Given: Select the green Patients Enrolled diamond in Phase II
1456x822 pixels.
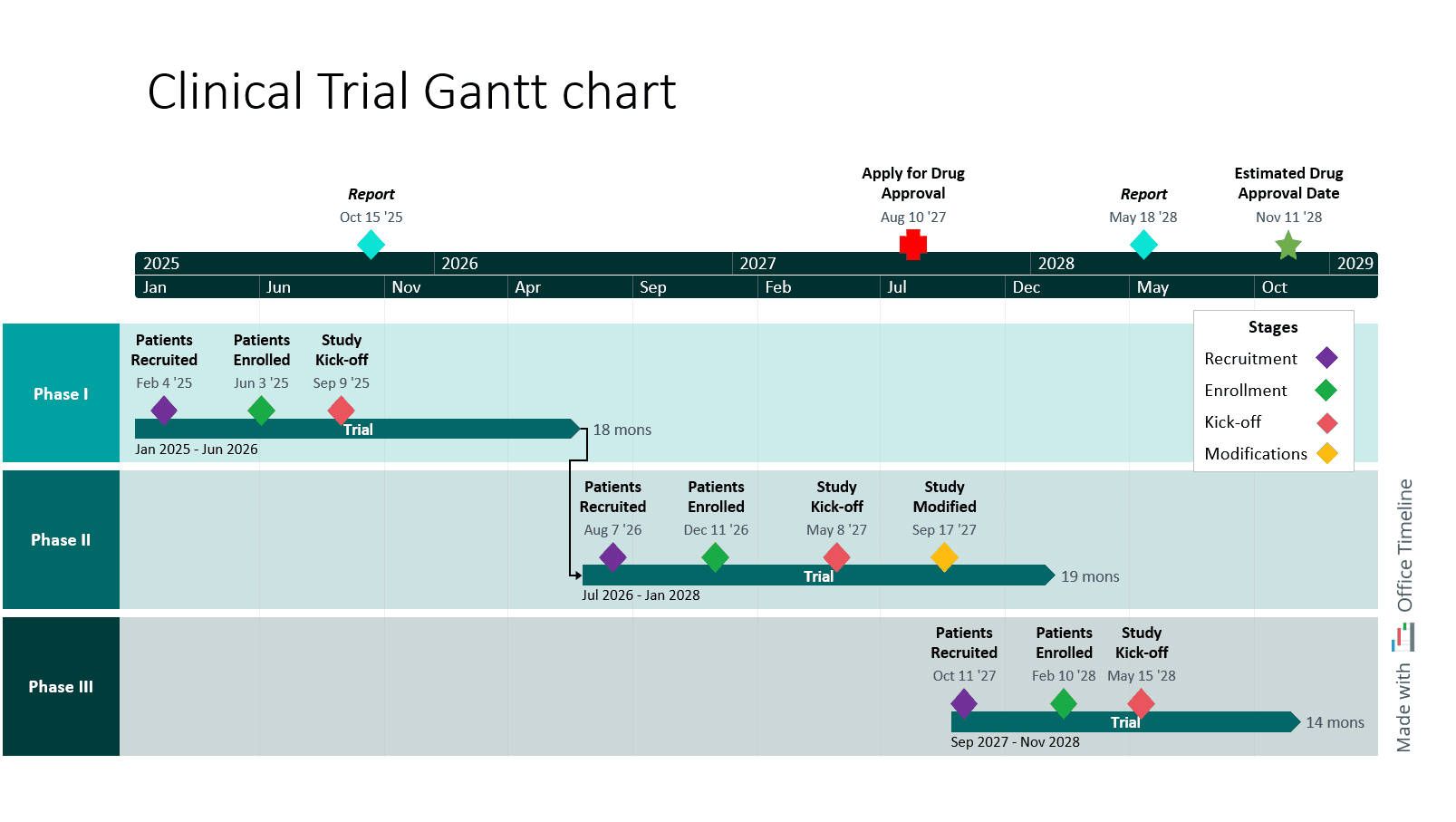Looking at the screenshot, I should pyautogui.click(x=716, y=557).
